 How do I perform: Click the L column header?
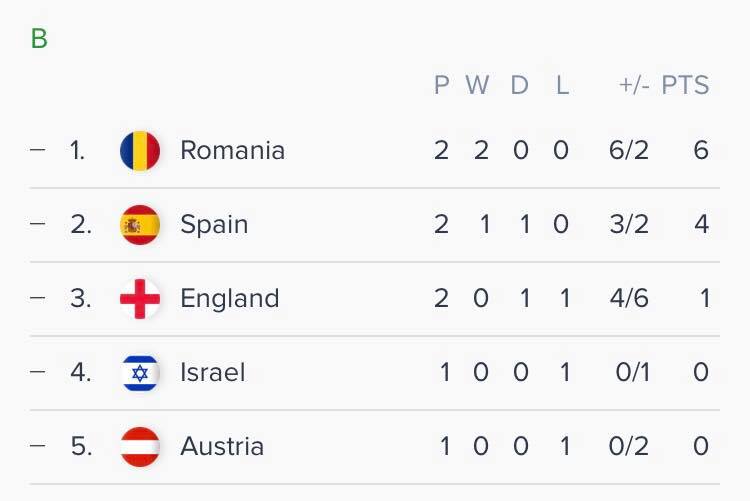tap(562, 86)
